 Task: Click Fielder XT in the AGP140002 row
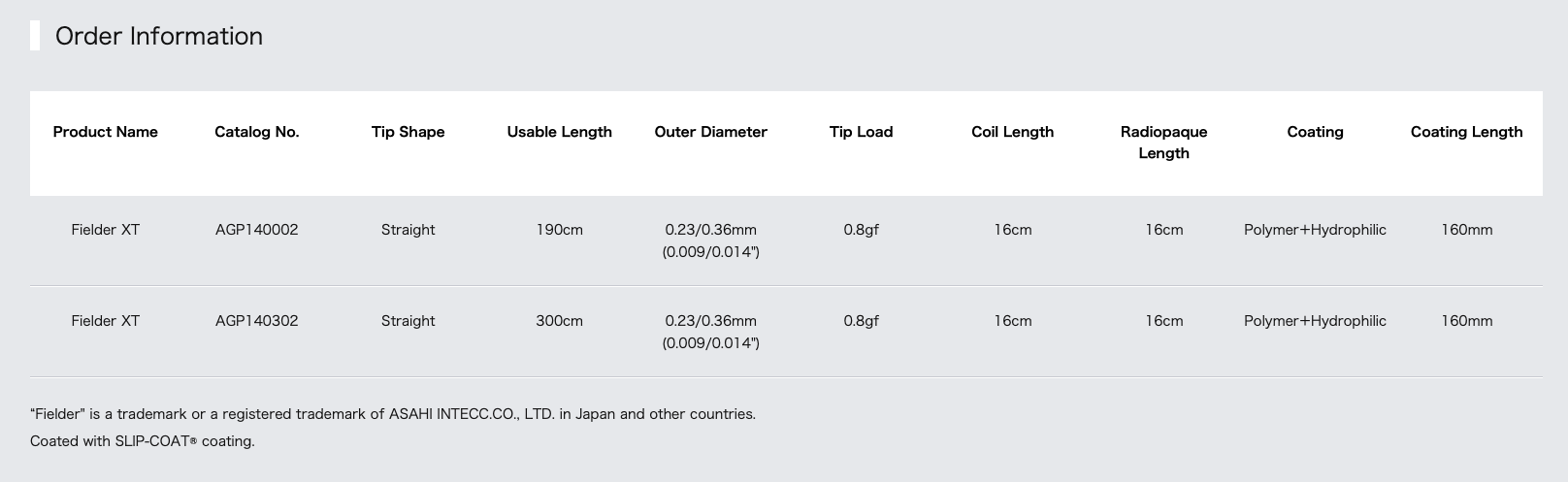click(105, 230)
